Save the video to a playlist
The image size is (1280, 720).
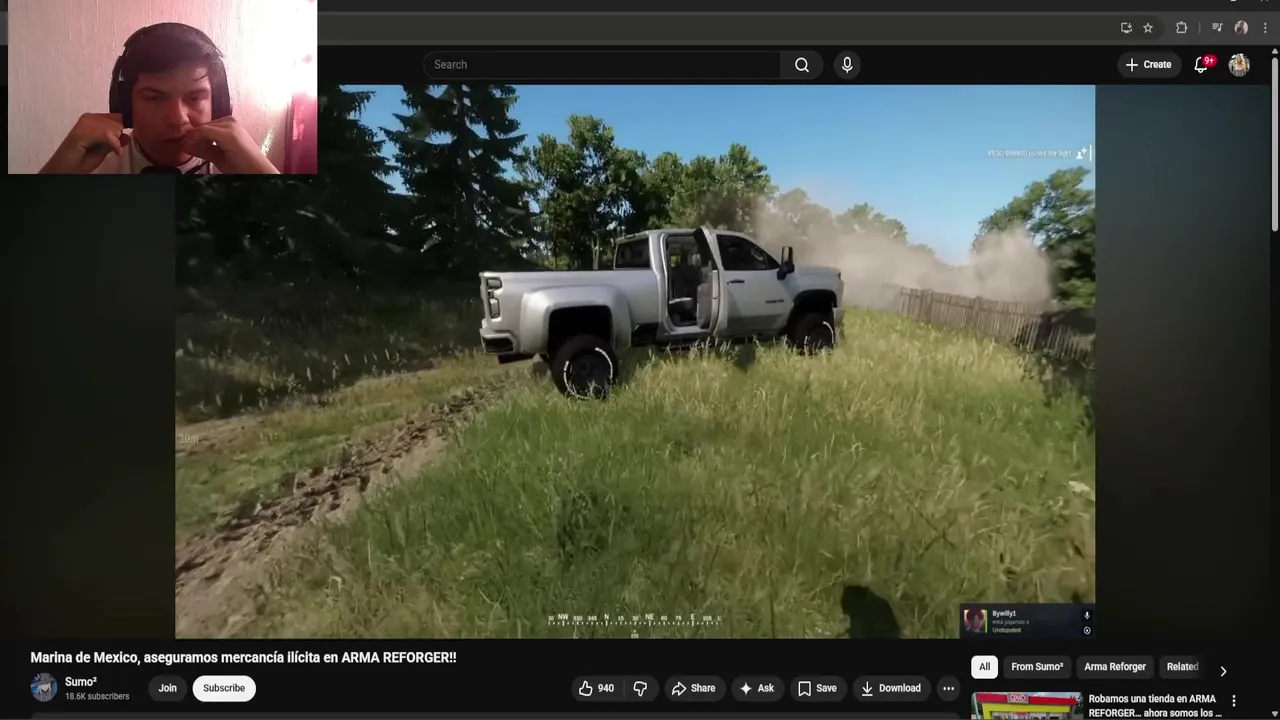click(x=816, y=688)
